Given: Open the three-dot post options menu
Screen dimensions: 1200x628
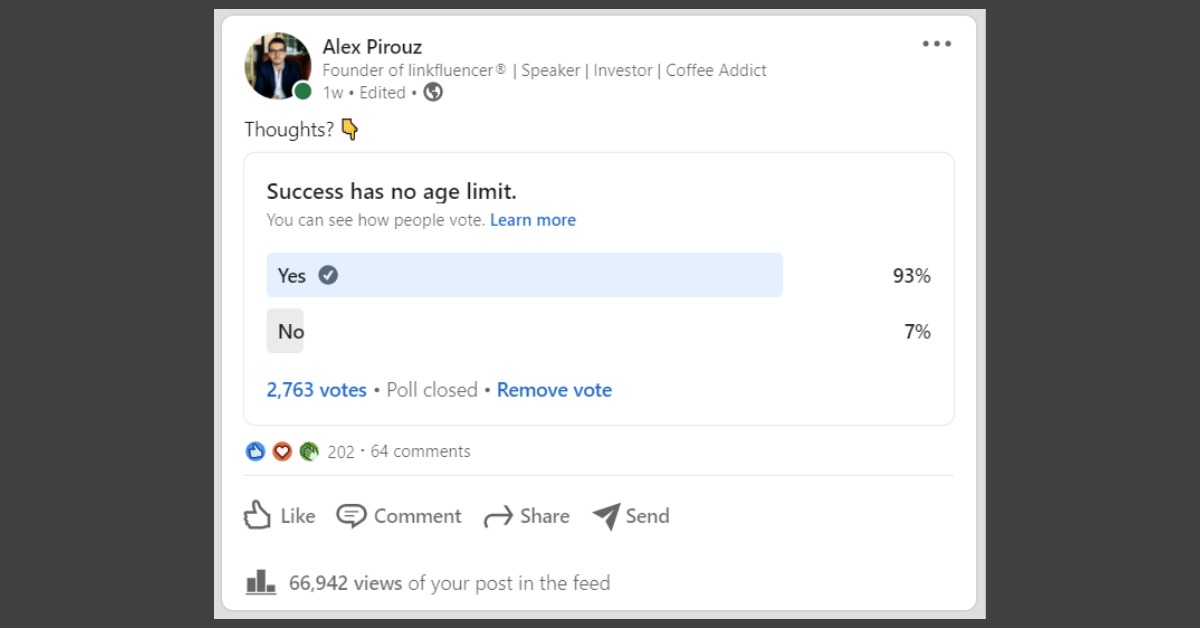Looking at the screenshot, I should click(x=937, y=44).
